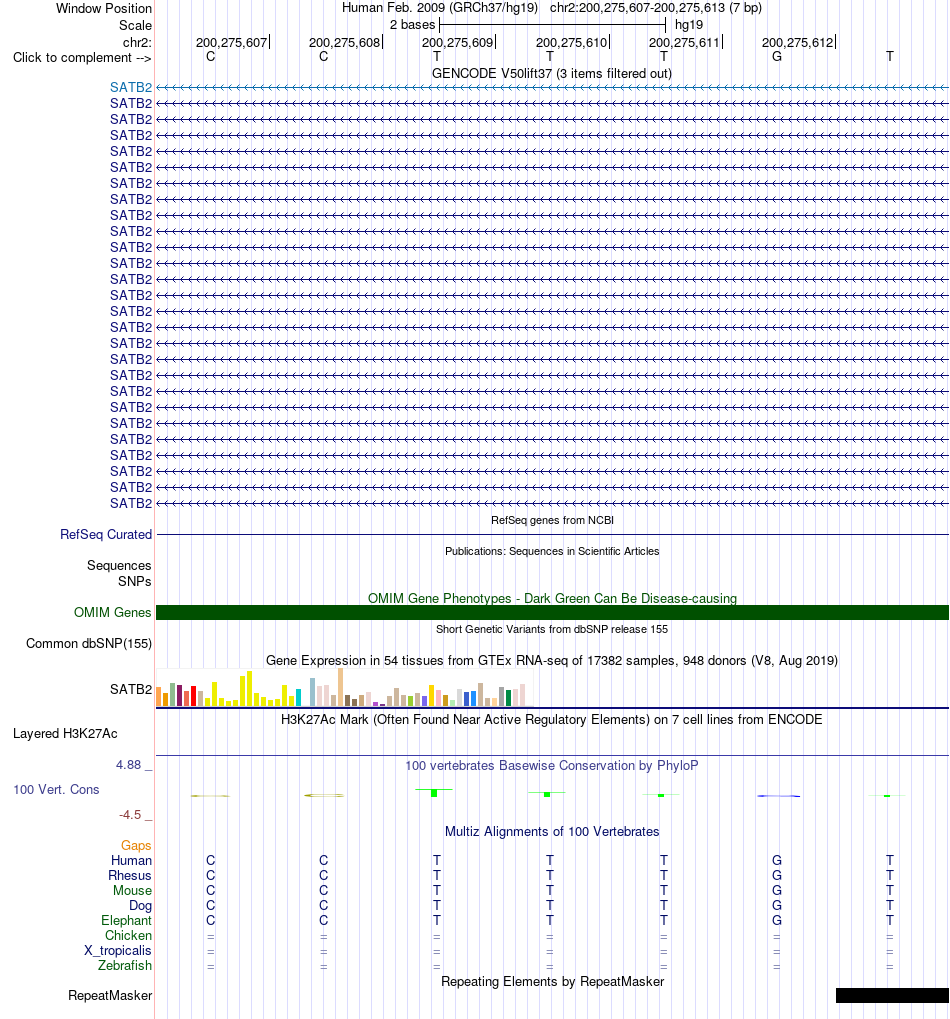Image resolution: width=950 pixels, height=1019 pixels.
Task: Click the black RepeatMasker repeat block
Action: [x=892, y=995]
